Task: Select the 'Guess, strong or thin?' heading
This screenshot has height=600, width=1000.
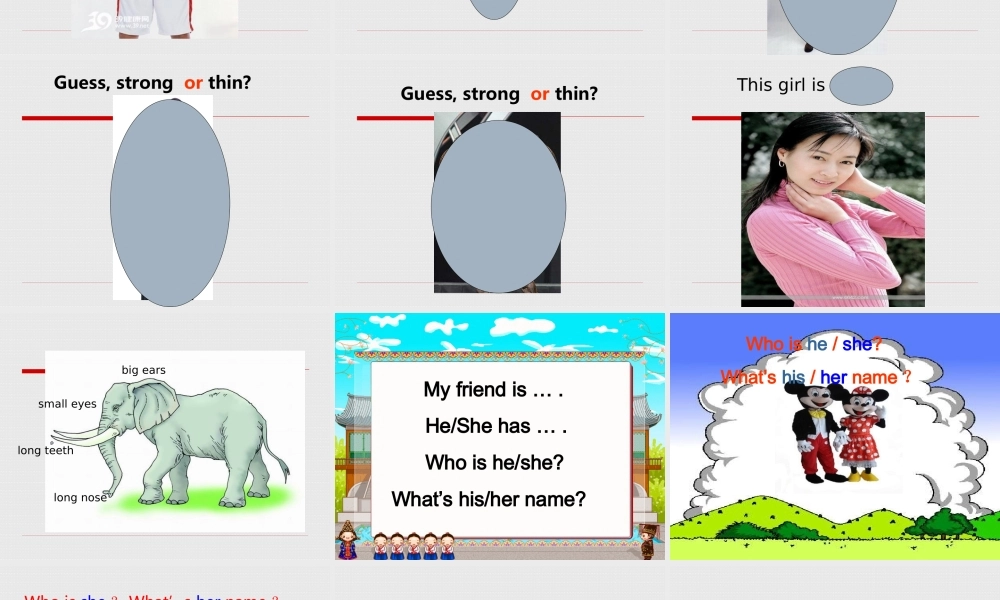Action: click(x=153, y=82)
